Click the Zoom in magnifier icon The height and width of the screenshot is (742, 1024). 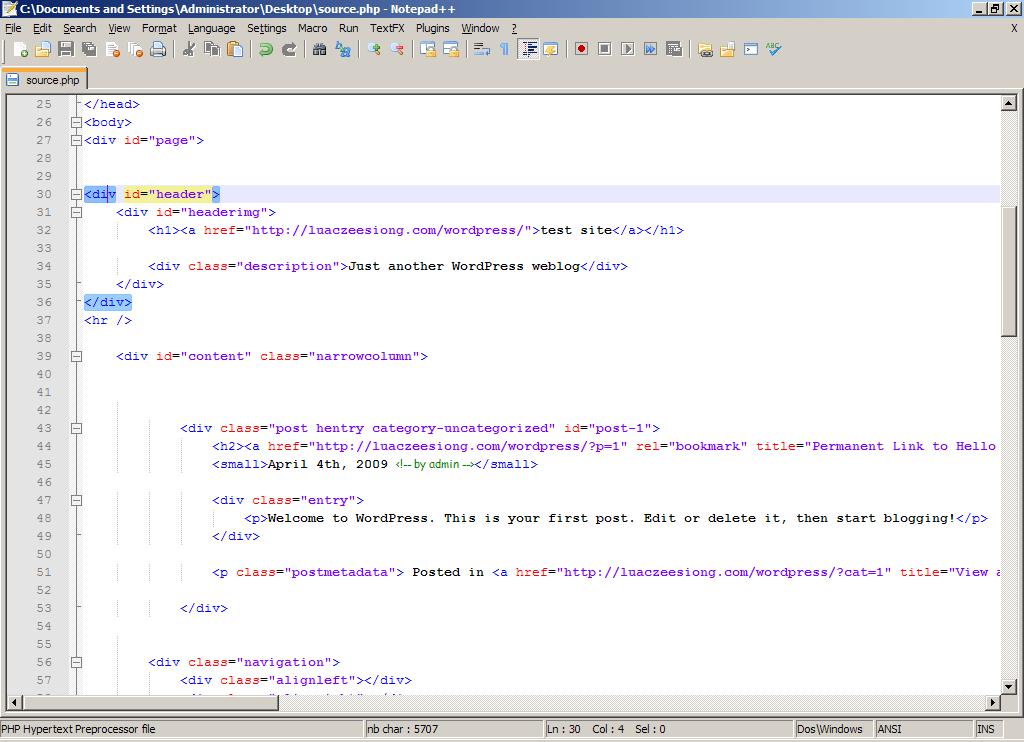point(375,49)
